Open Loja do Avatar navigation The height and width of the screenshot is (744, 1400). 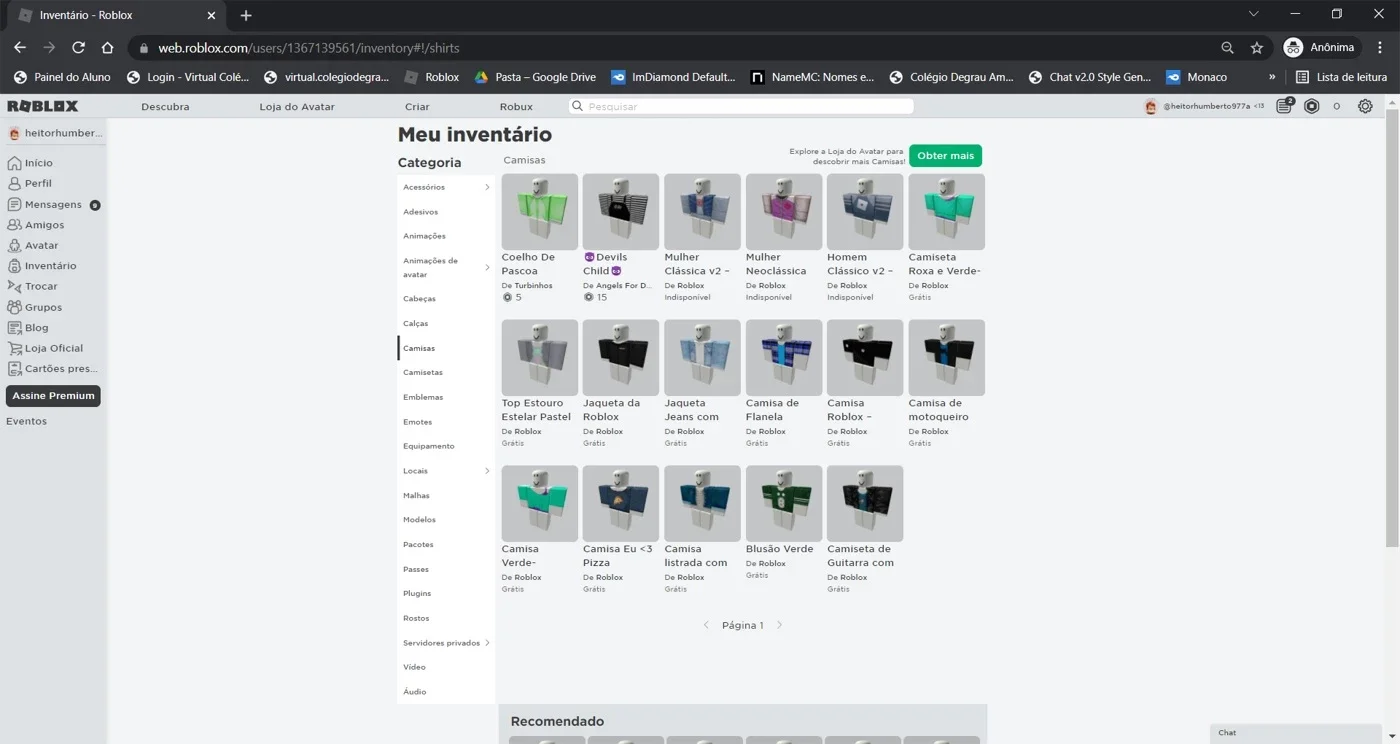pyautogui.click(x=297, y=106)
